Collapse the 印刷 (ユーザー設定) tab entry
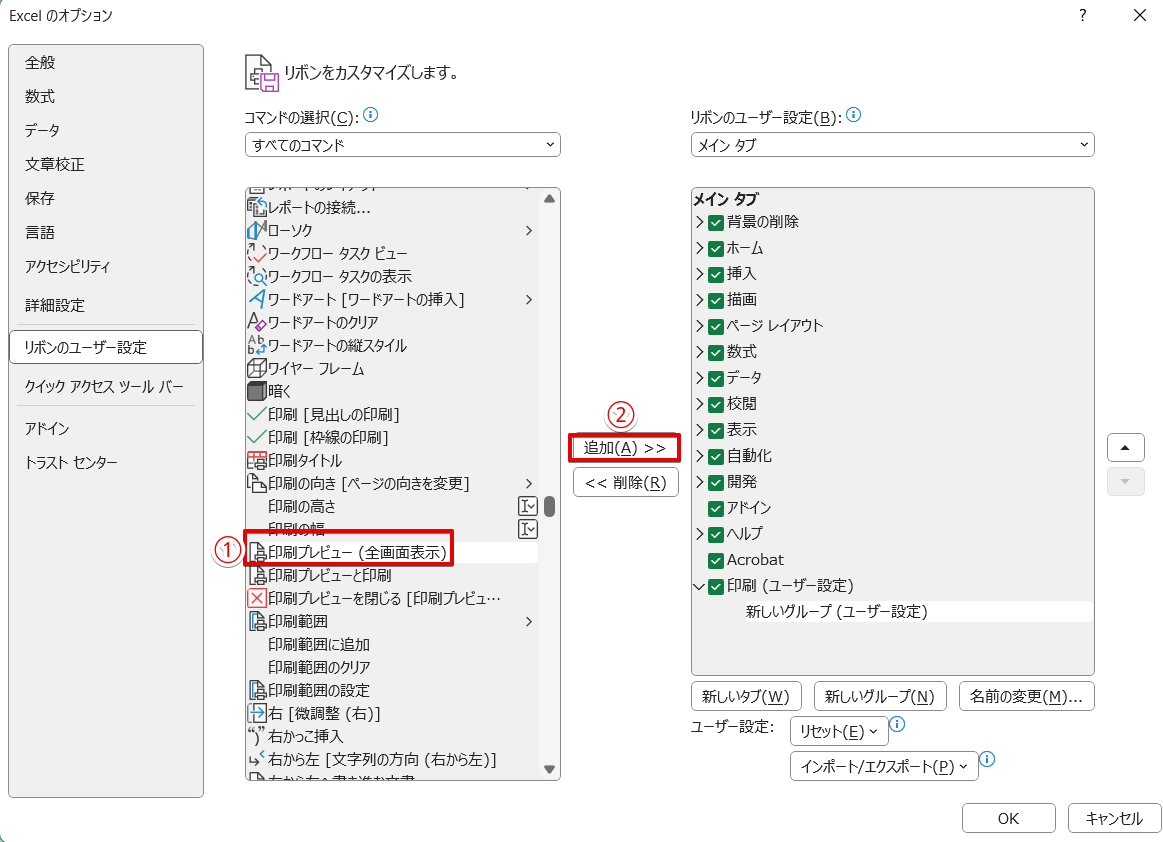This screenshot has width=1163, height=842. click(x=700, y=586)
